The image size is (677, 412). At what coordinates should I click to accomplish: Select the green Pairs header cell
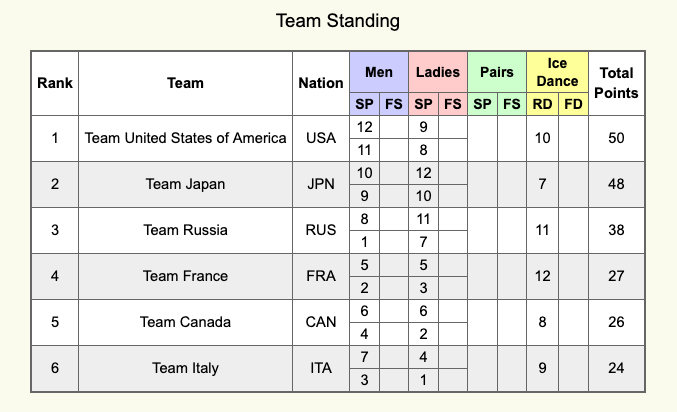pos(497,72)
